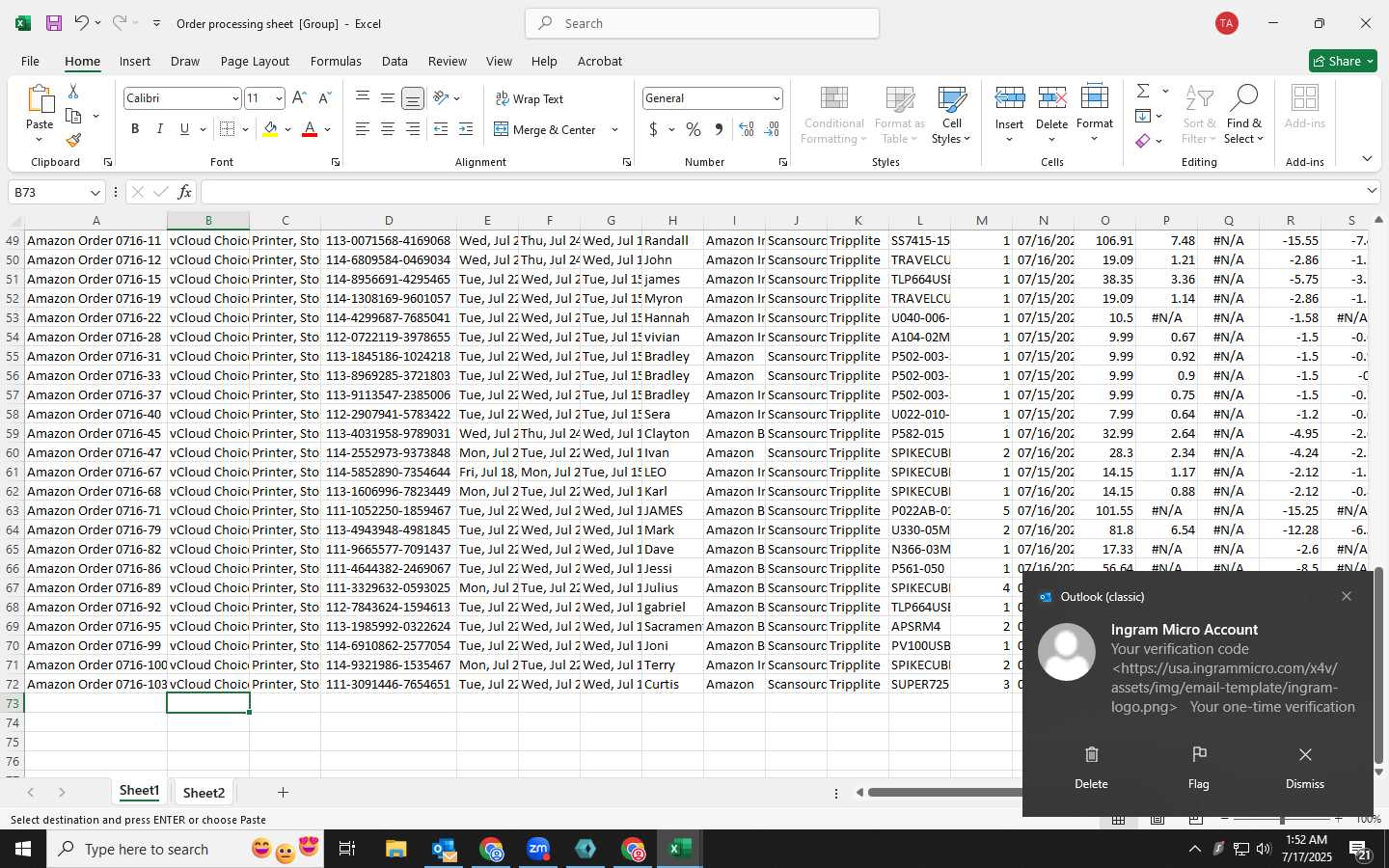Align text left in ribbon
Viewport: 1389px width, 868px height.
point(362,129)
